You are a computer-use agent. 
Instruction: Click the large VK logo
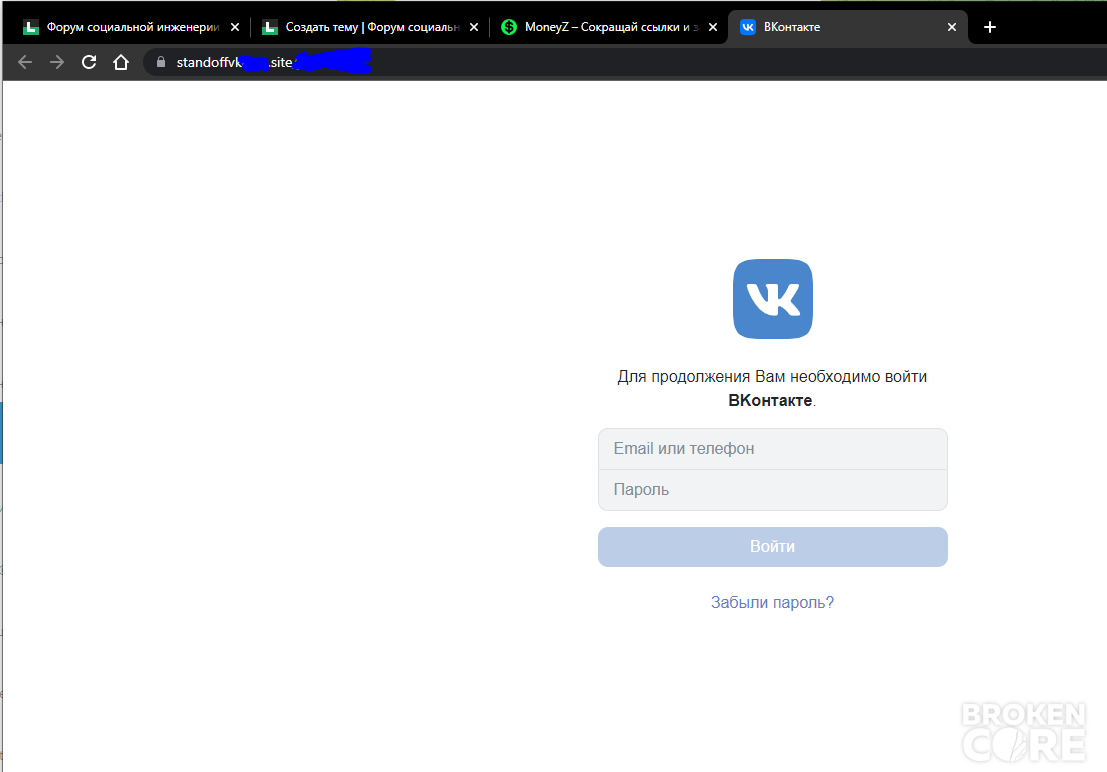coord(772,299)
